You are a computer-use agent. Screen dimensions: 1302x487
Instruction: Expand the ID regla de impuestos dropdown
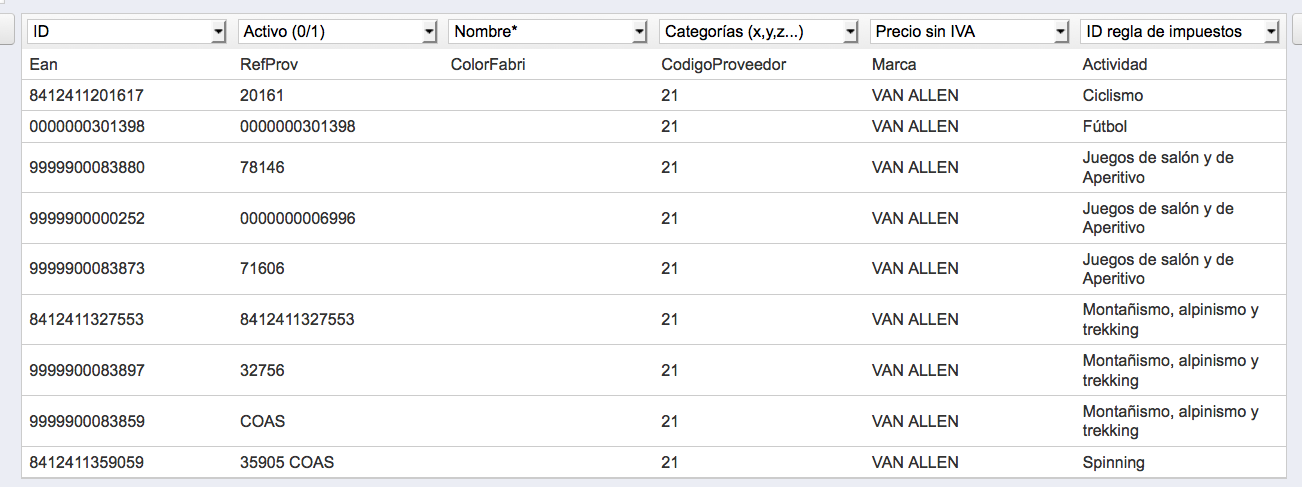(1180, 32)
